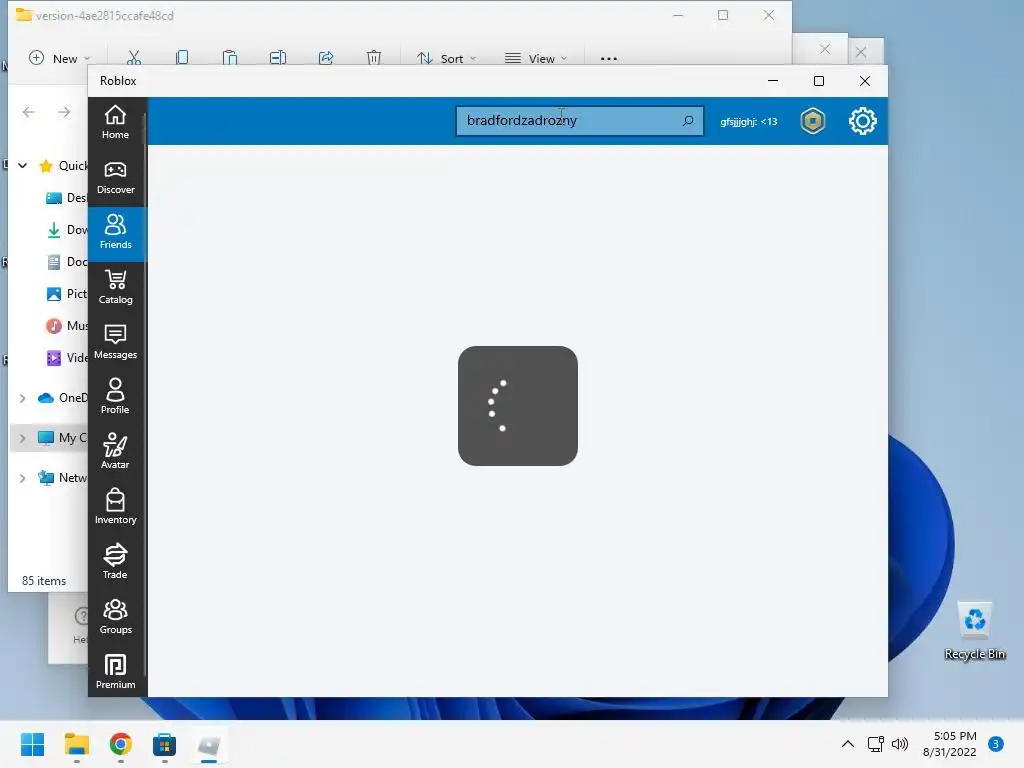Screen dimensions: 1024x768
Task: Delete trash icon in File Explorer
Action: pyautogui.click(x=374, y=58)
